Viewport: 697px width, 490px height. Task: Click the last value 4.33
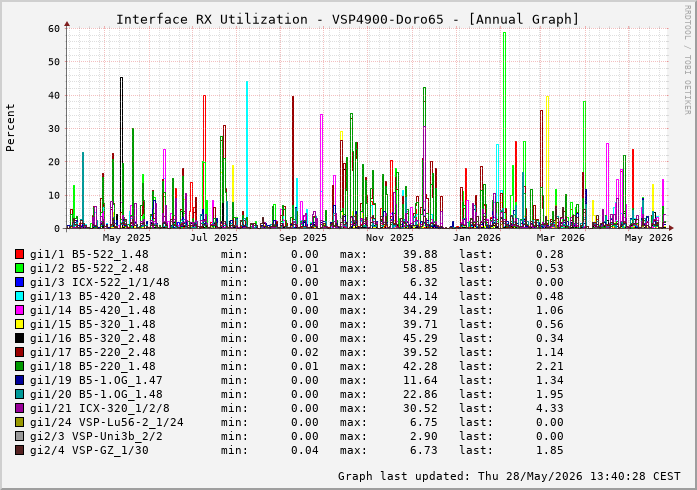pyautogui.click(x=550, y=408)
